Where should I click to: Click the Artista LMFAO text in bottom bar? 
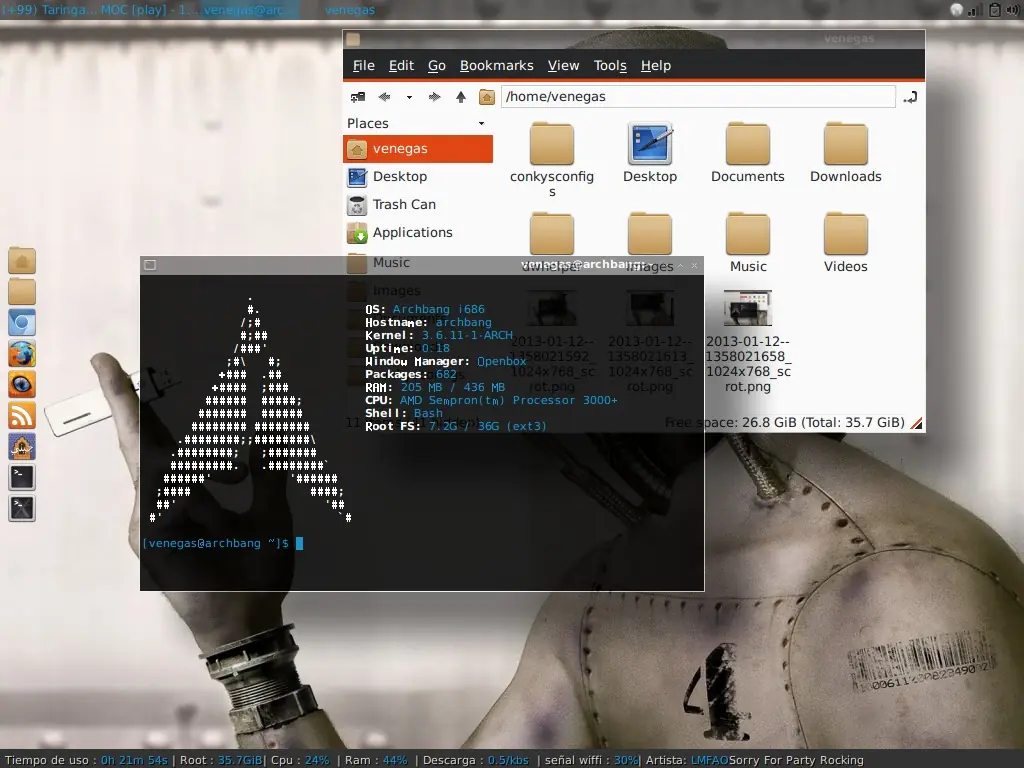[x=687, y=760]
